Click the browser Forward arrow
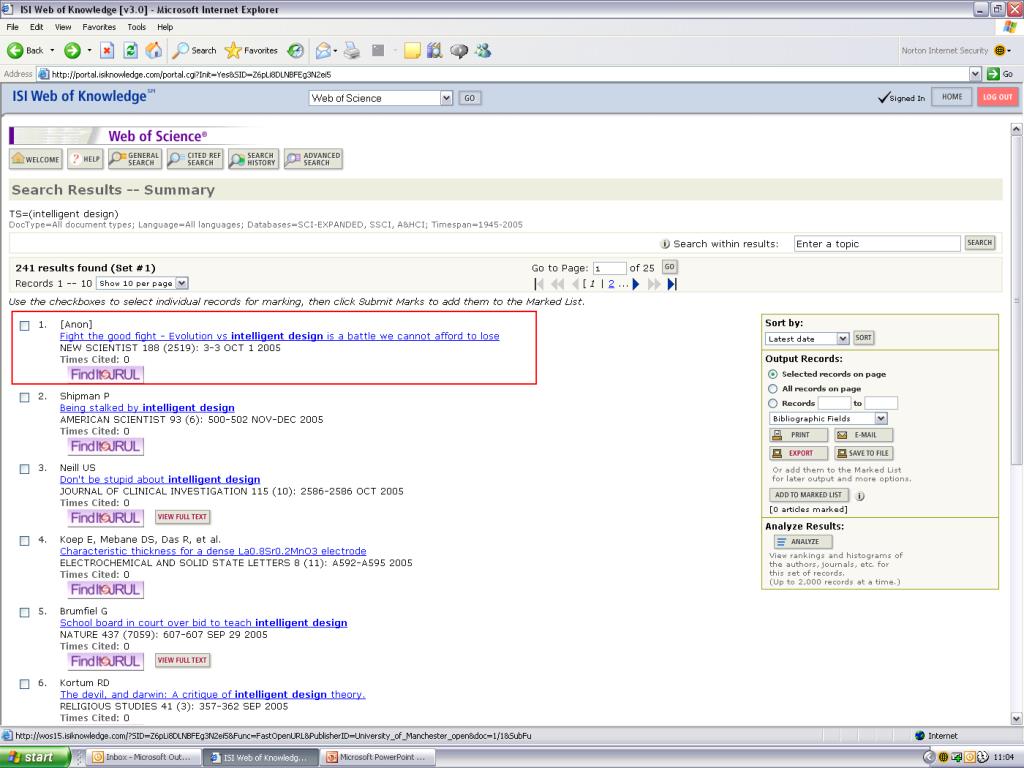The image size is (1024, 768). [72, 50]
